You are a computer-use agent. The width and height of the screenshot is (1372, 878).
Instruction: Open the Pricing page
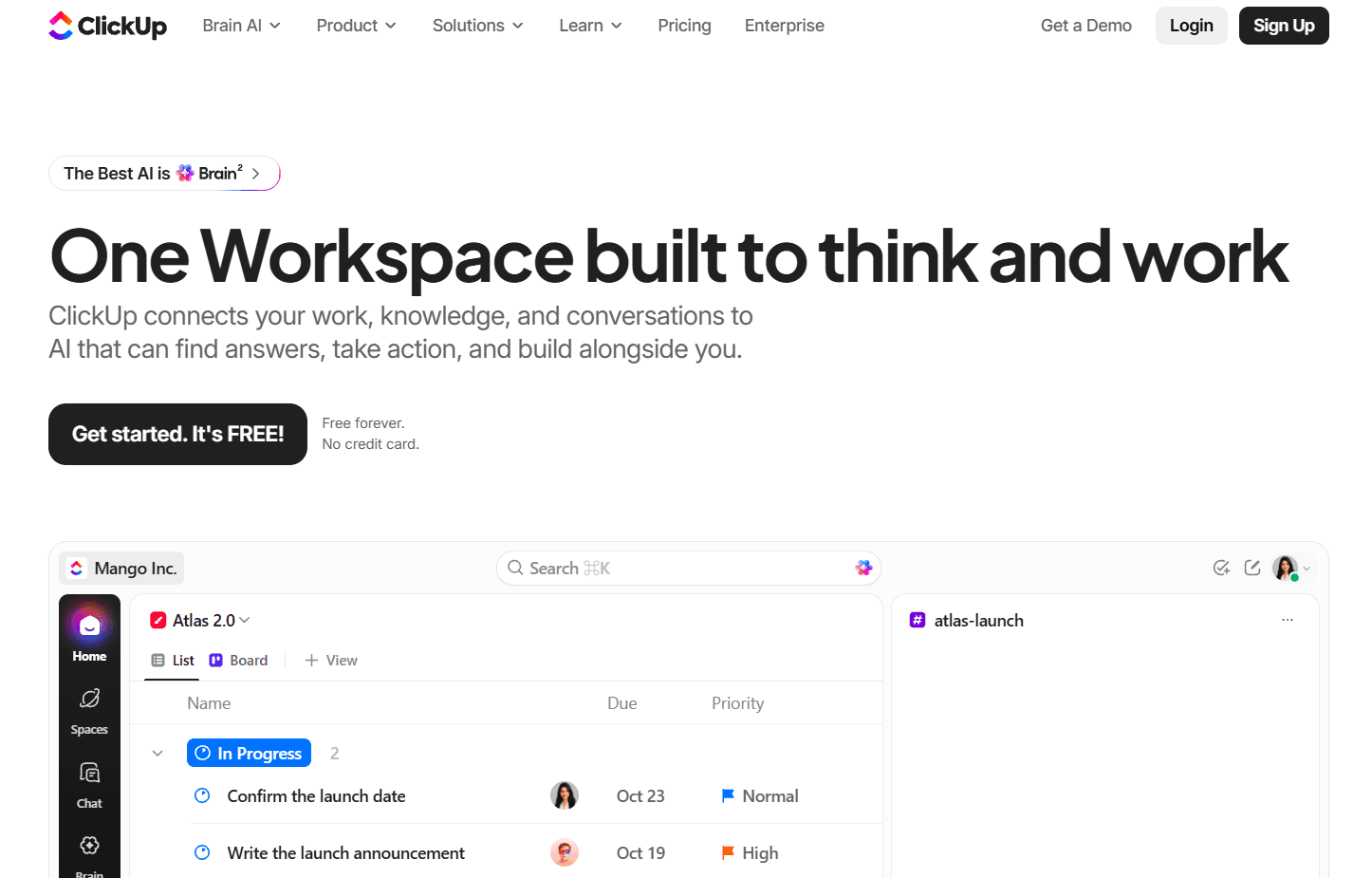tap(684, 26)
